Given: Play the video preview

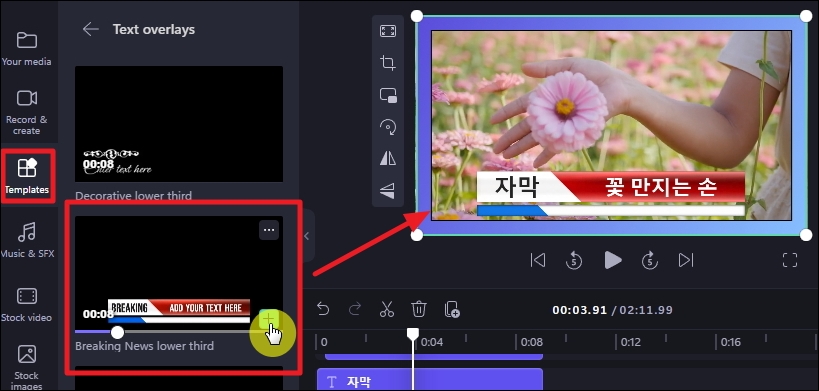Looking at the screenshot, I should click(612, 260).
